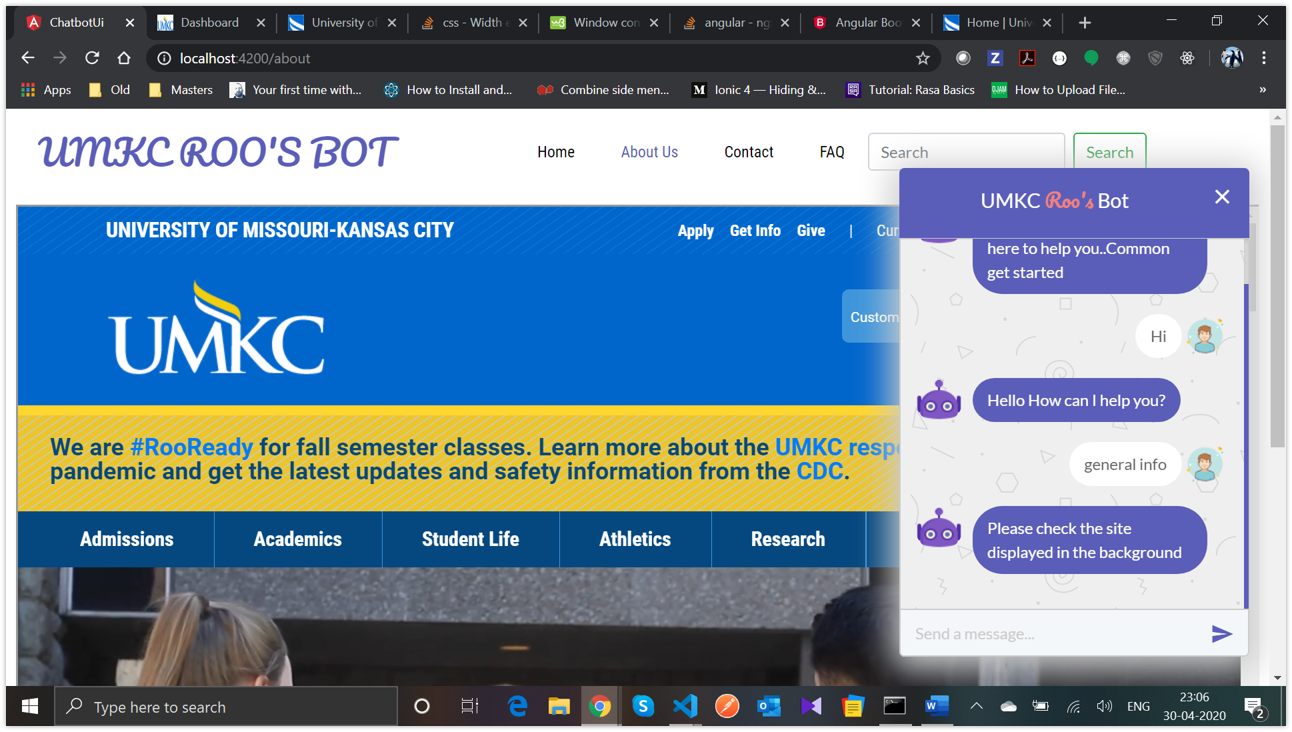Focus the 'Send a message...' chat input
The image size is (1292, 732).
[x=1055, y=634]
